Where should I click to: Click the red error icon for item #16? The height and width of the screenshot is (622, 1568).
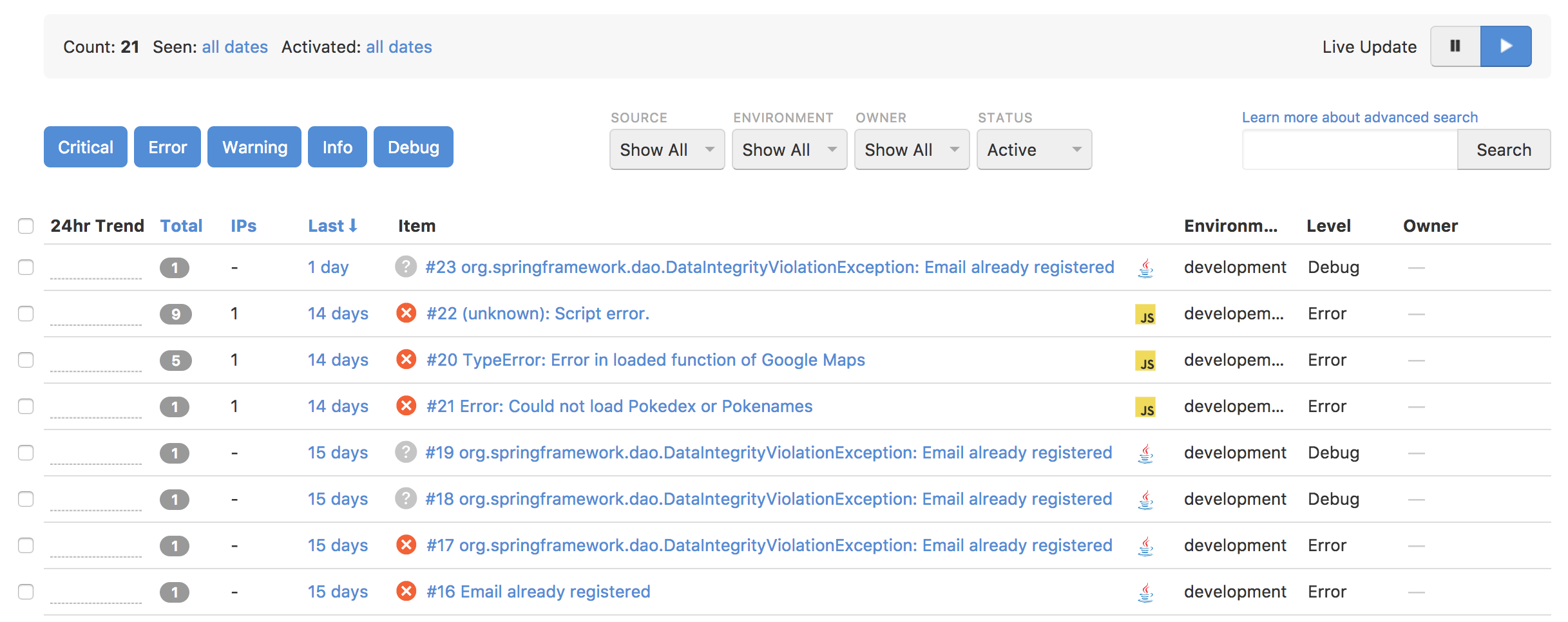coord(406,591)
